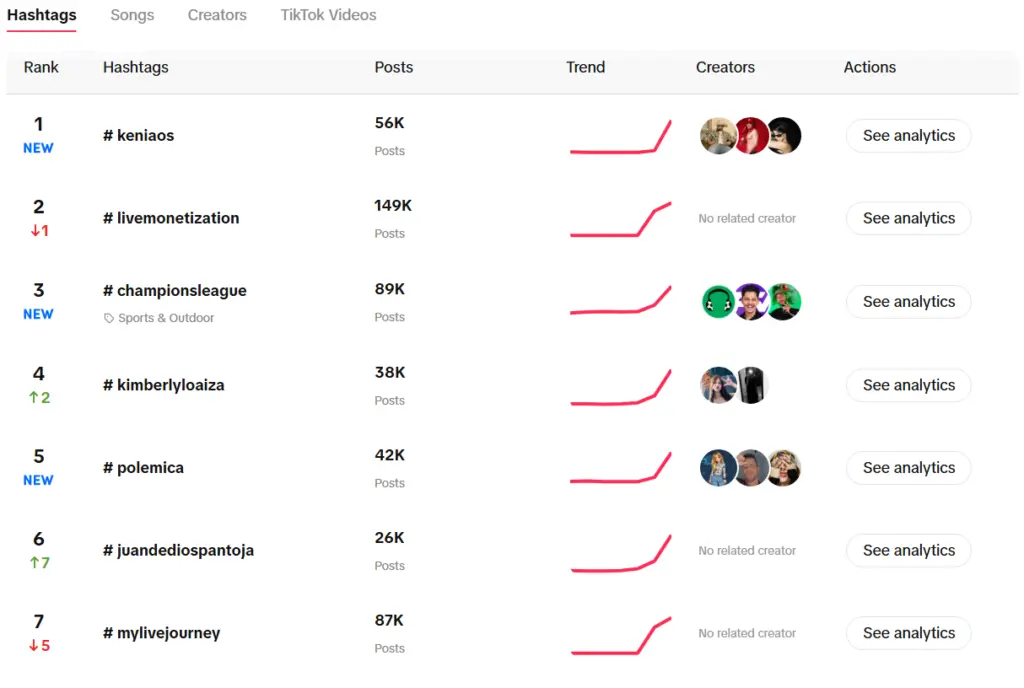Open championsleague hashtag analytics
Screen dimensions: 1024x688
click(907, 301)
